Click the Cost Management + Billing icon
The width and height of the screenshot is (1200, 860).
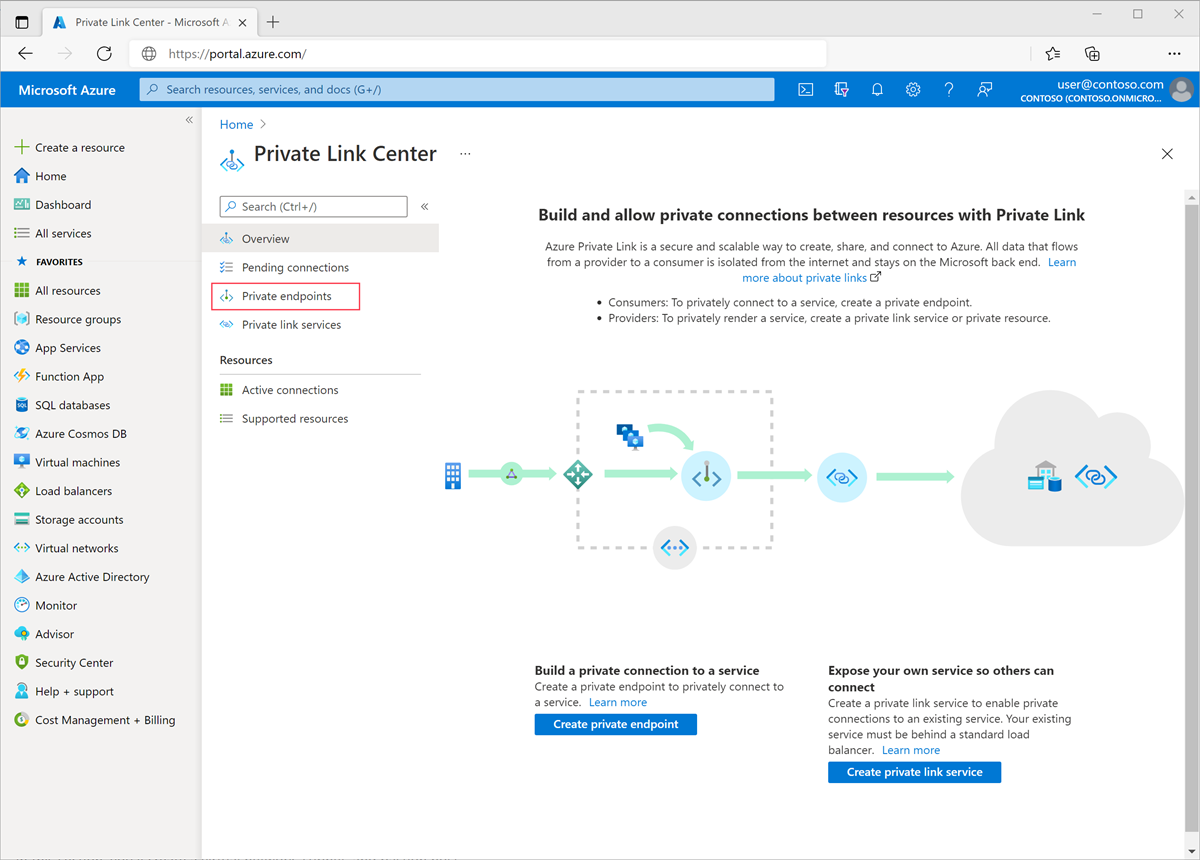coord(22,720)
